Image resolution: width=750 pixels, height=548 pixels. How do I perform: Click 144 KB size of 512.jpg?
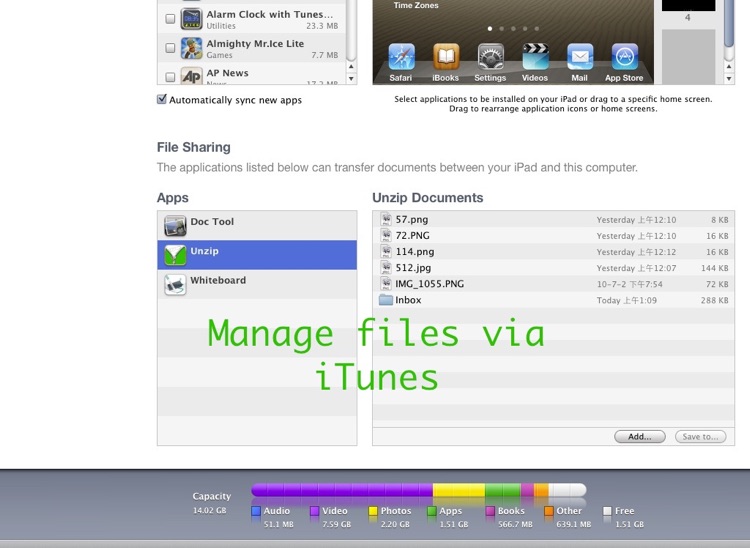(715, 268)
